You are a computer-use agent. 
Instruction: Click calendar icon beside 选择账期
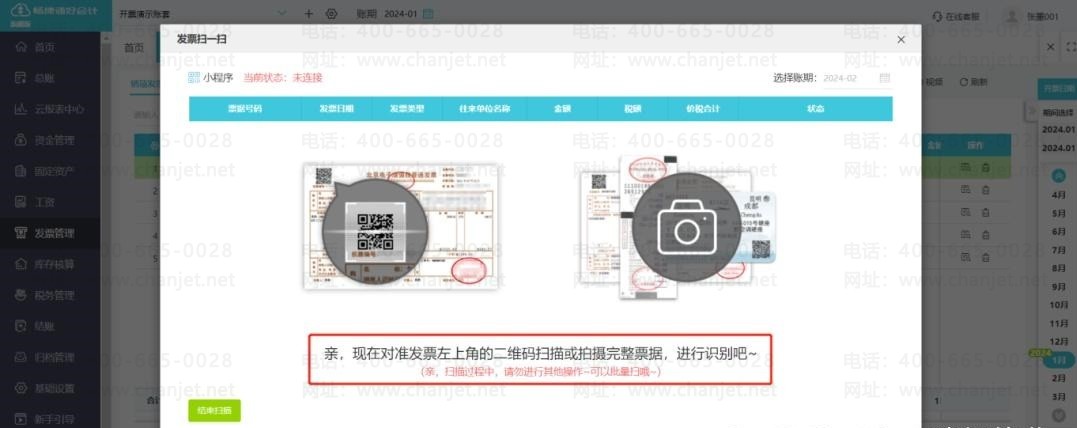885,78
